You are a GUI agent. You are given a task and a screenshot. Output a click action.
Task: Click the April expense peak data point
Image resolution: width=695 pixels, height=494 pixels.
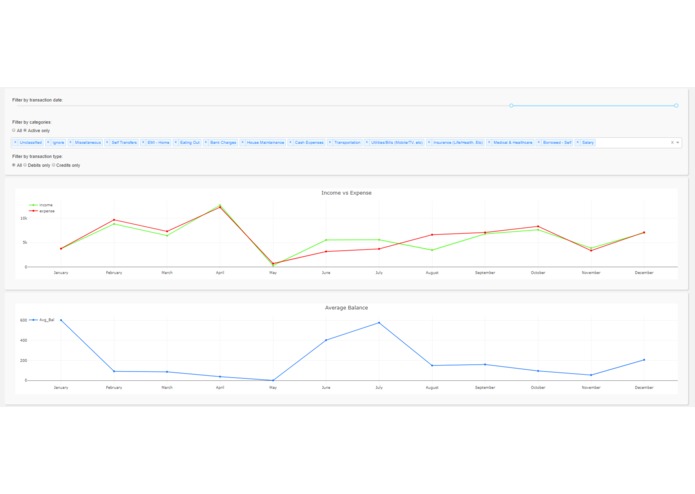pyautogui.click(x=220, y=207)
